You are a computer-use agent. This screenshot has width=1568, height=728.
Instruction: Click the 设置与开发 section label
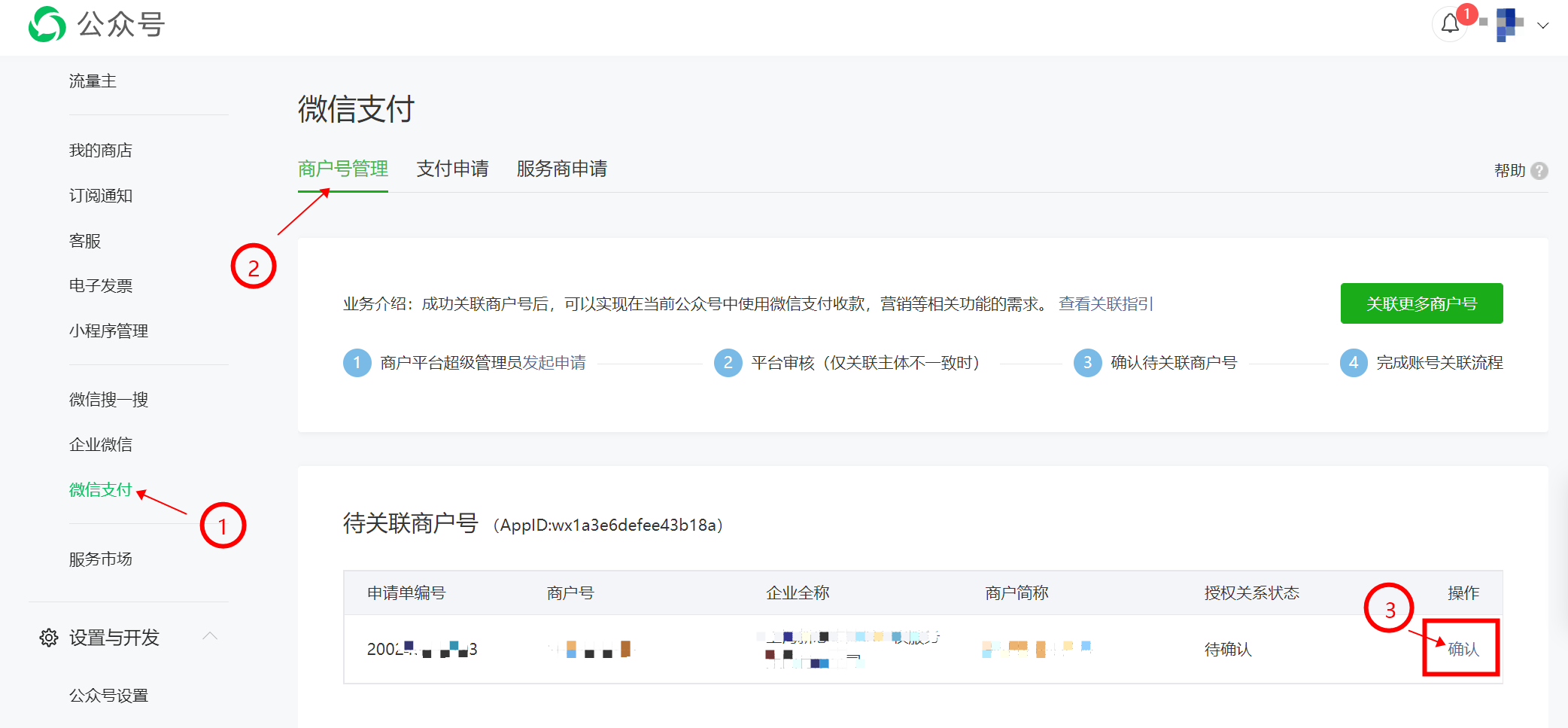[x=114, y=638]
